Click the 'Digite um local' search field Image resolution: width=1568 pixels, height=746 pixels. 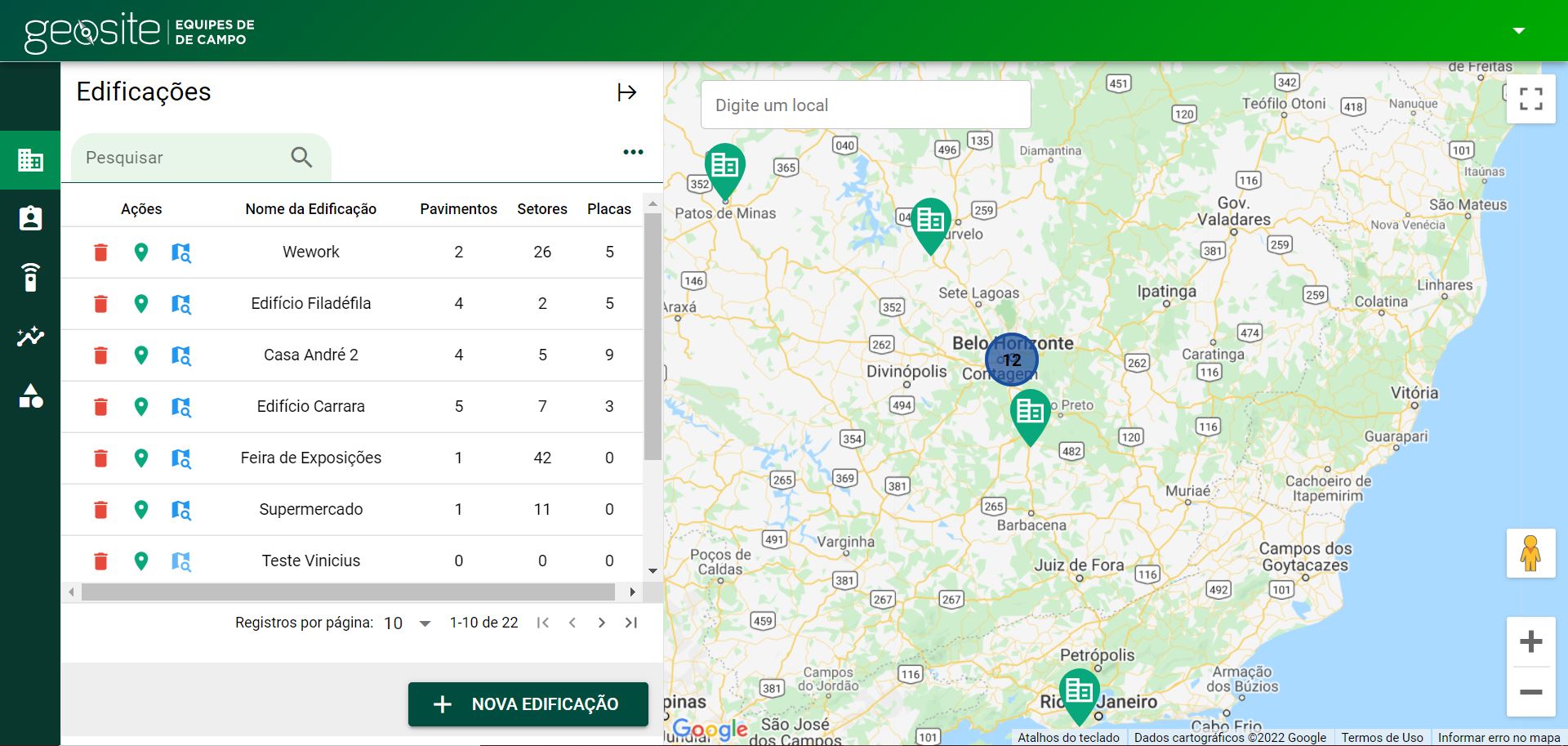click(x=866, y=105)
